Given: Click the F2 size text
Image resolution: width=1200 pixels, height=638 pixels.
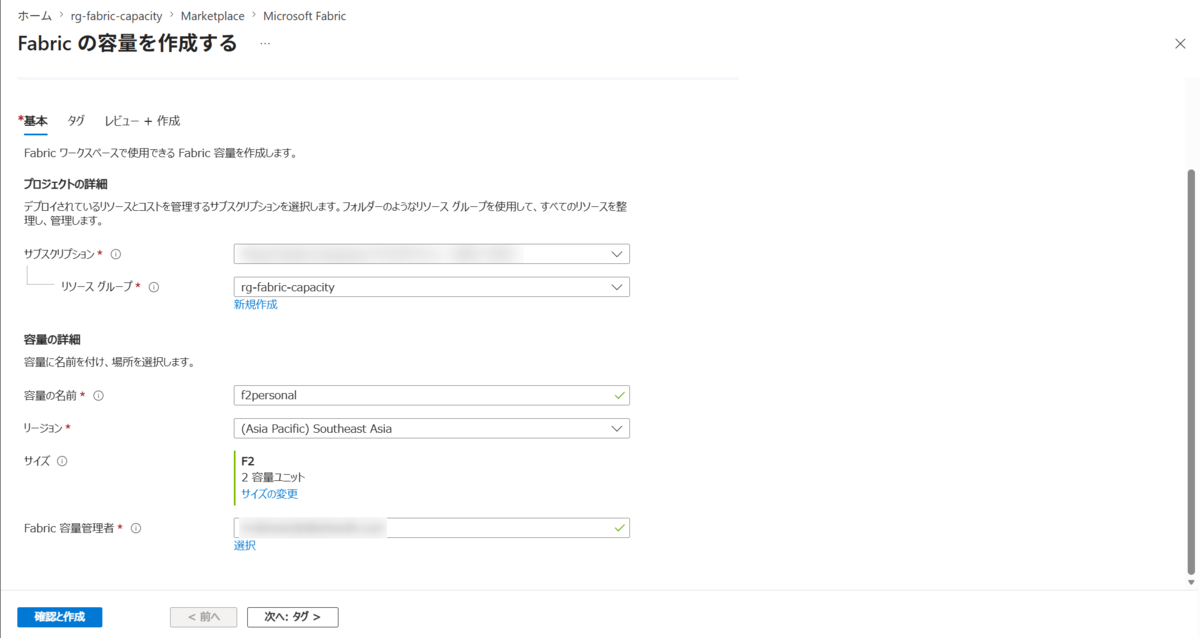Looking at the screenshot, I should tap(248, 461).
